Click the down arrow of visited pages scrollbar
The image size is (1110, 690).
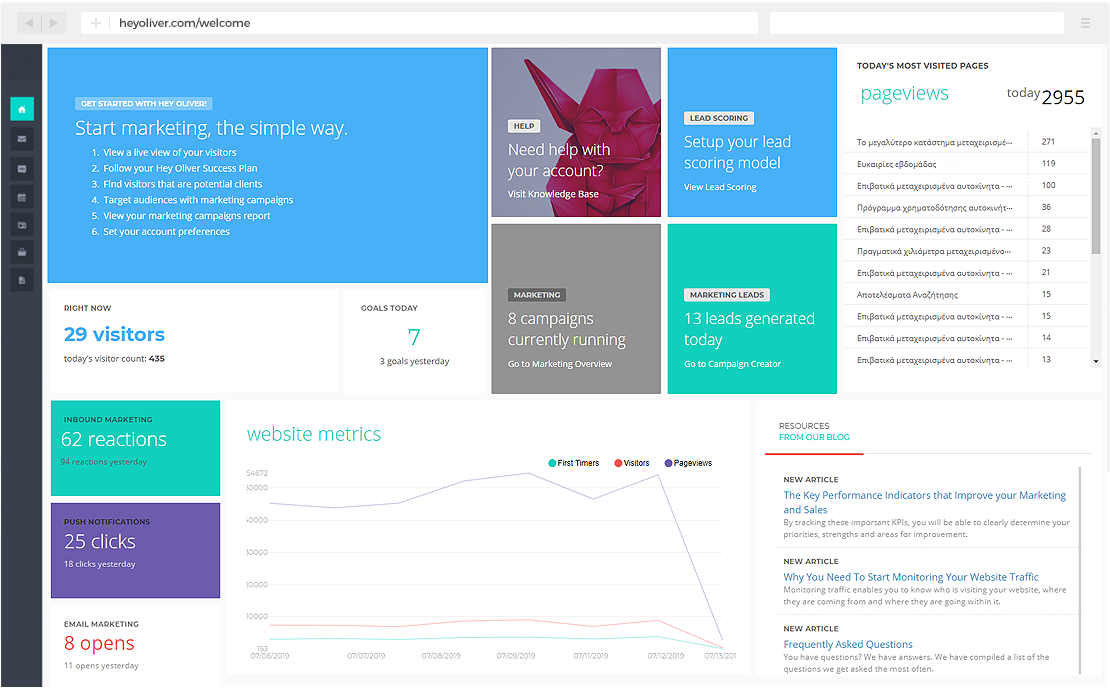coord(1096,362)
